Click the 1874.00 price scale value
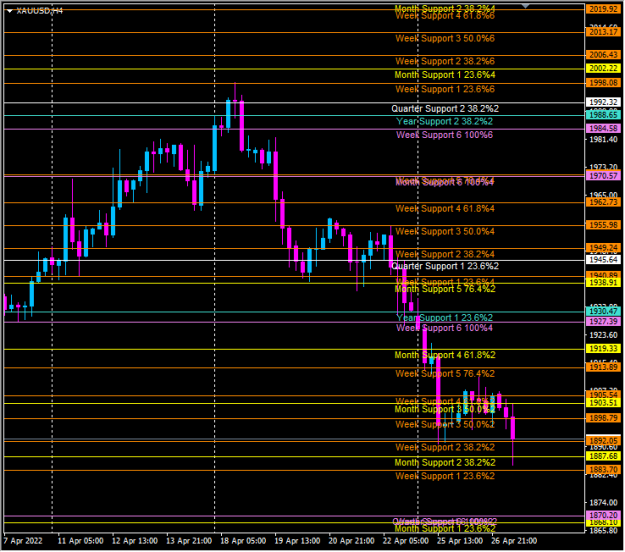Image resolution: width=625 pixels, height=552 pixels. coord(603,503)
